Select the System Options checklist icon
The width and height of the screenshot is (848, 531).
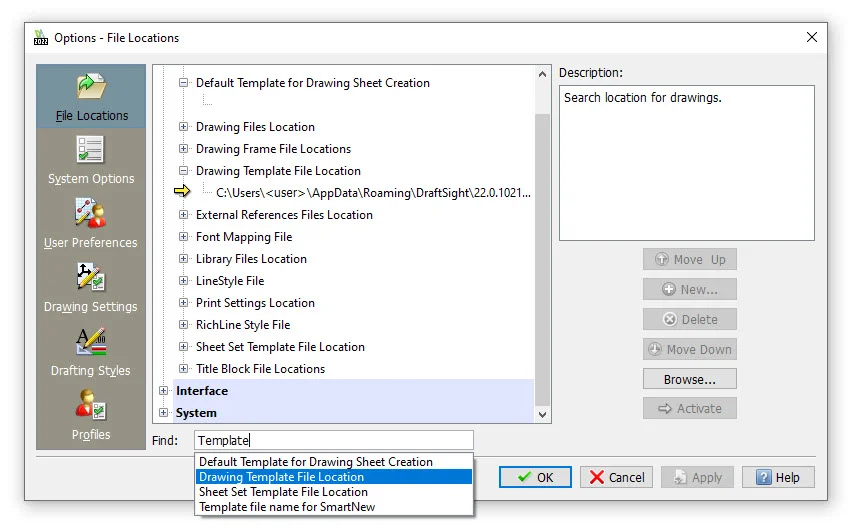(91, 151)
